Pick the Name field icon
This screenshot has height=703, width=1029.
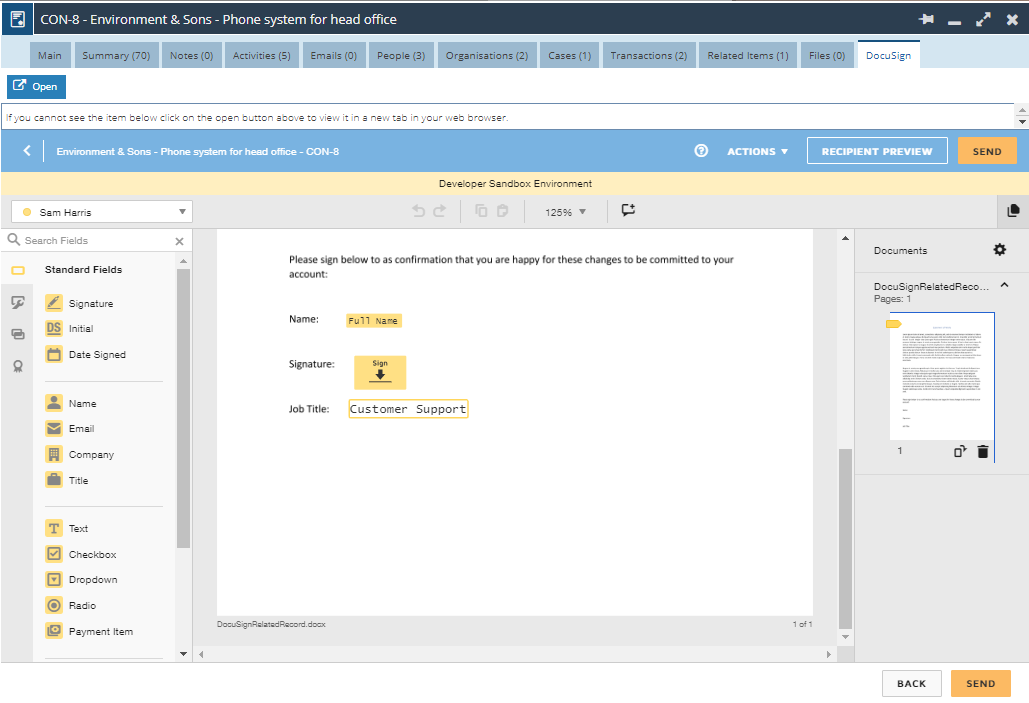[x=54, y=403]
